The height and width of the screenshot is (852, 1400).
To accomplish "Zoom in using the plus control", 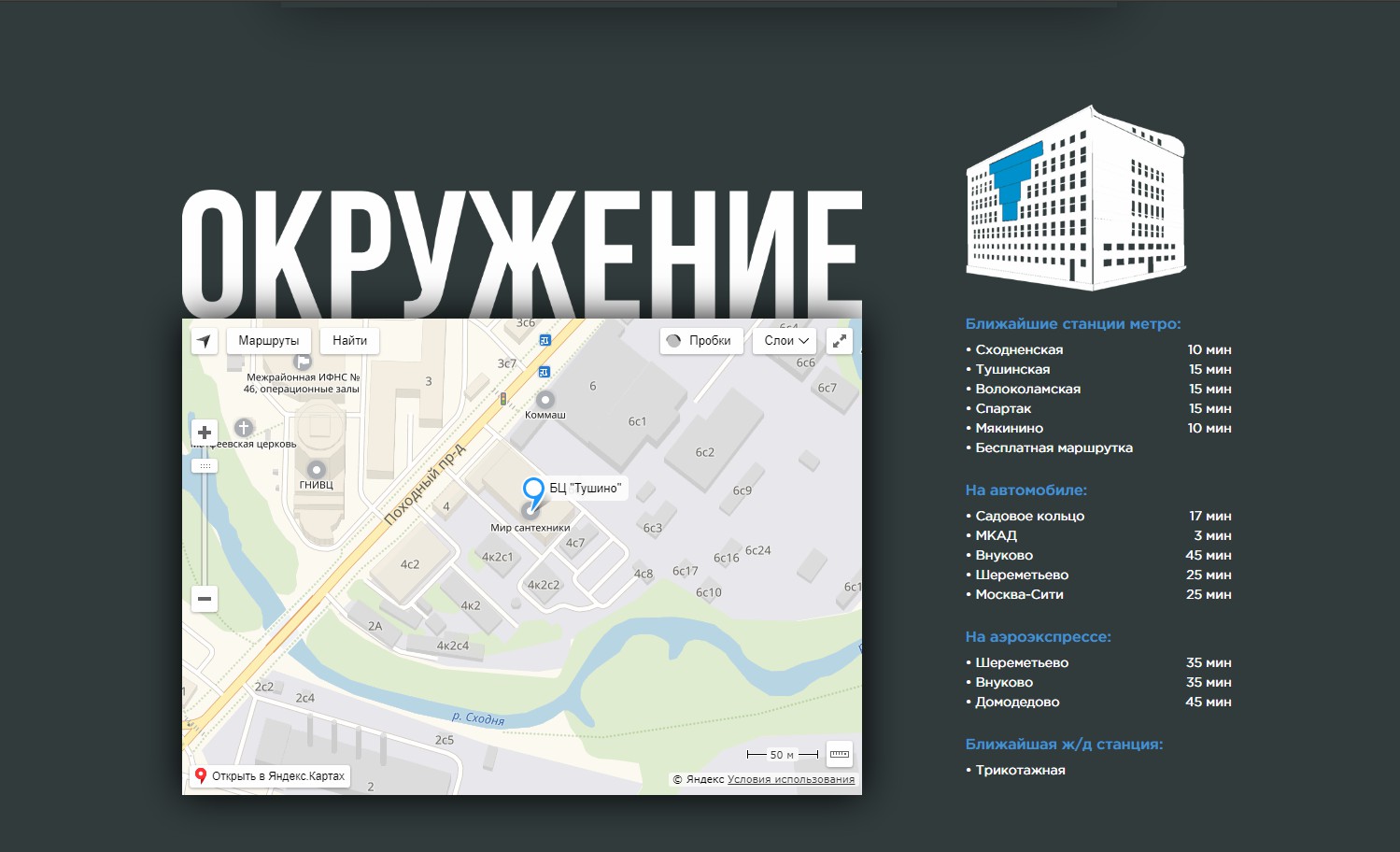I will click(204, 432).
